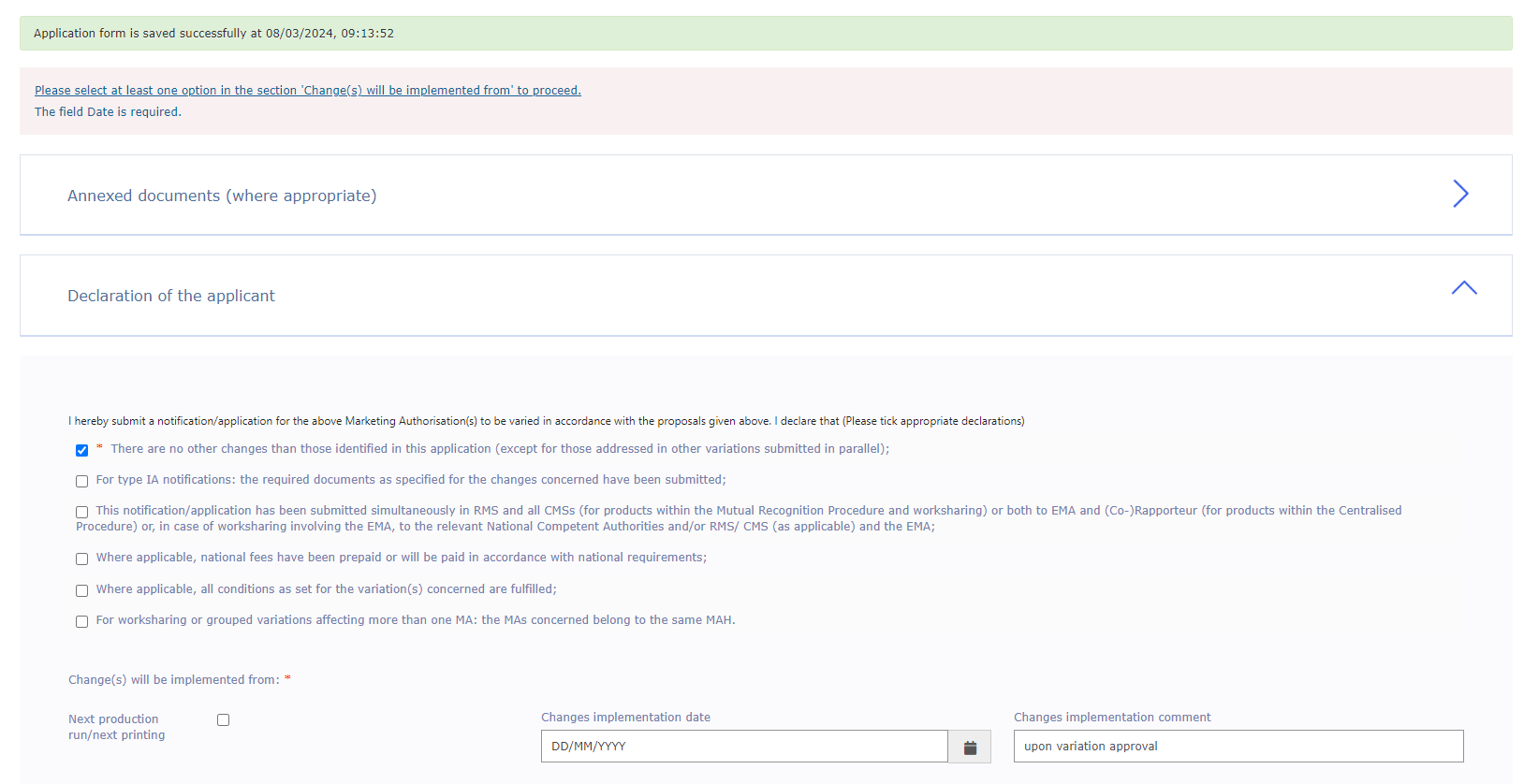Viewport: 1524px width, 784px height.
Task: Uncheck the 'no other changes' declaration checkbox
Action: [82, 450]
